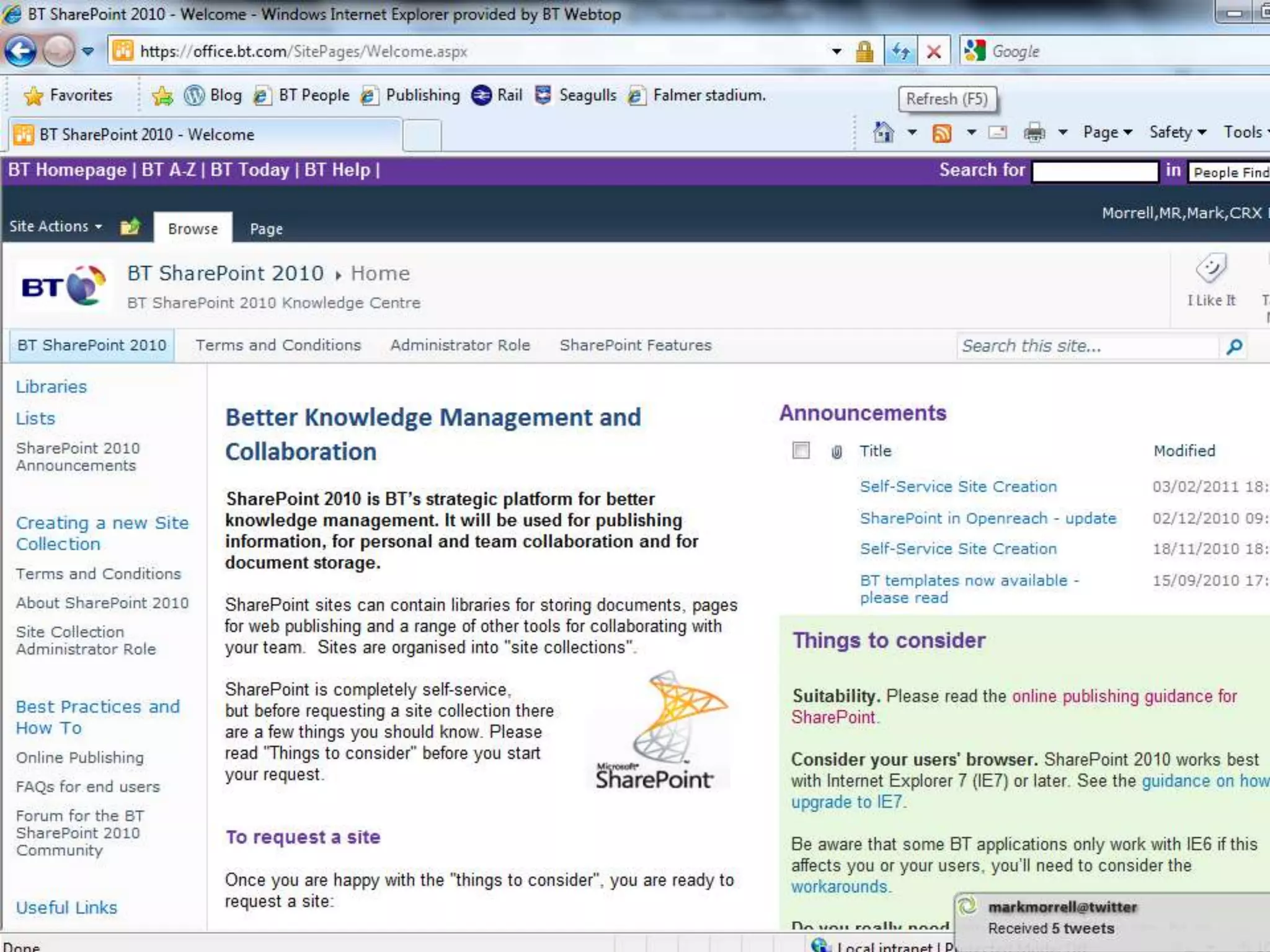1270x952 pixels.
Task: Open the BT SharePoint 2010 navigation tab
Action: (x=92, y=345)
